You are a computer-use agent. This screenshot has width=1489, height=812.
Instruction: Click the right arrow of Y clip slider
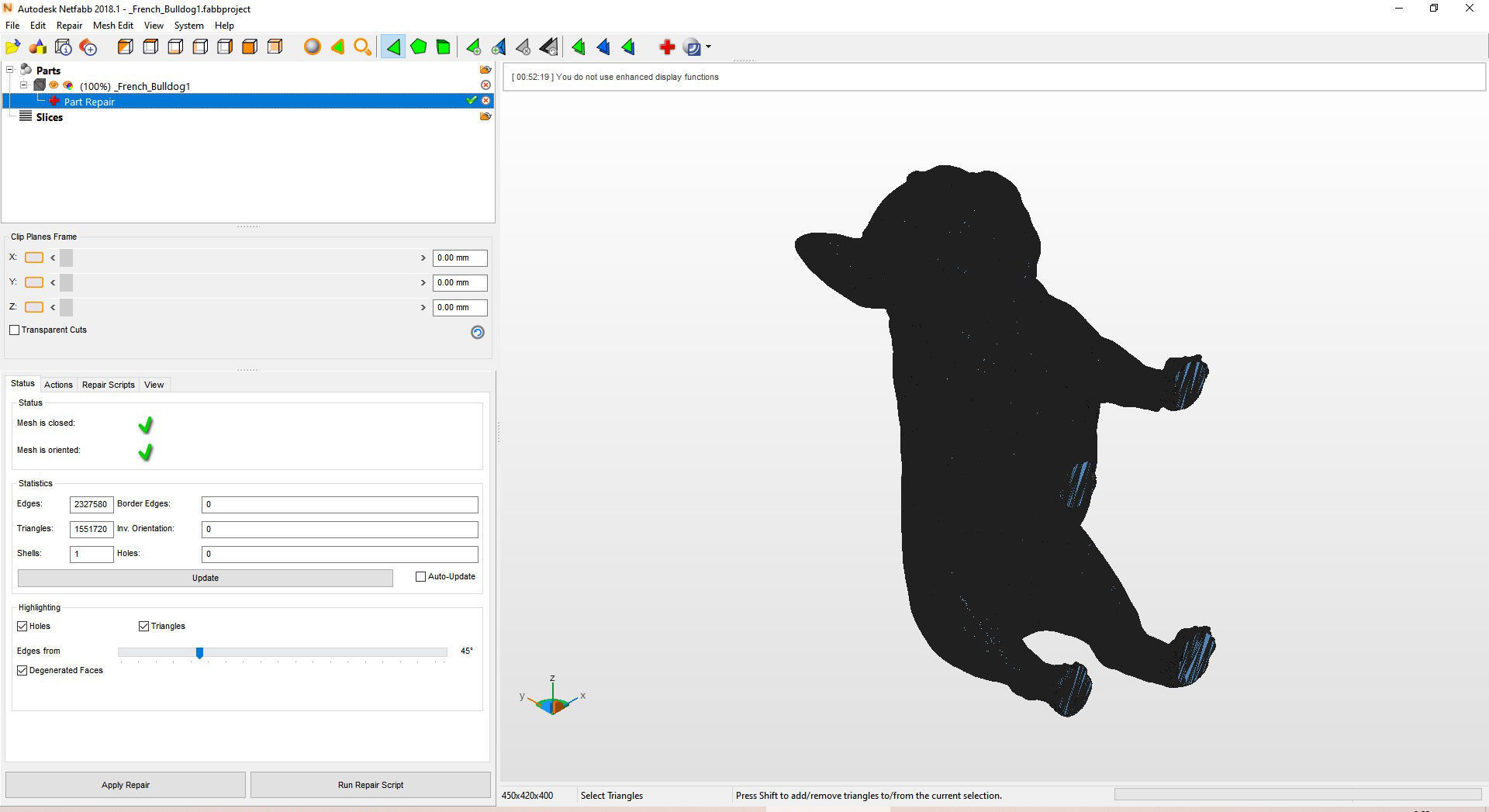tap(423, 282)
